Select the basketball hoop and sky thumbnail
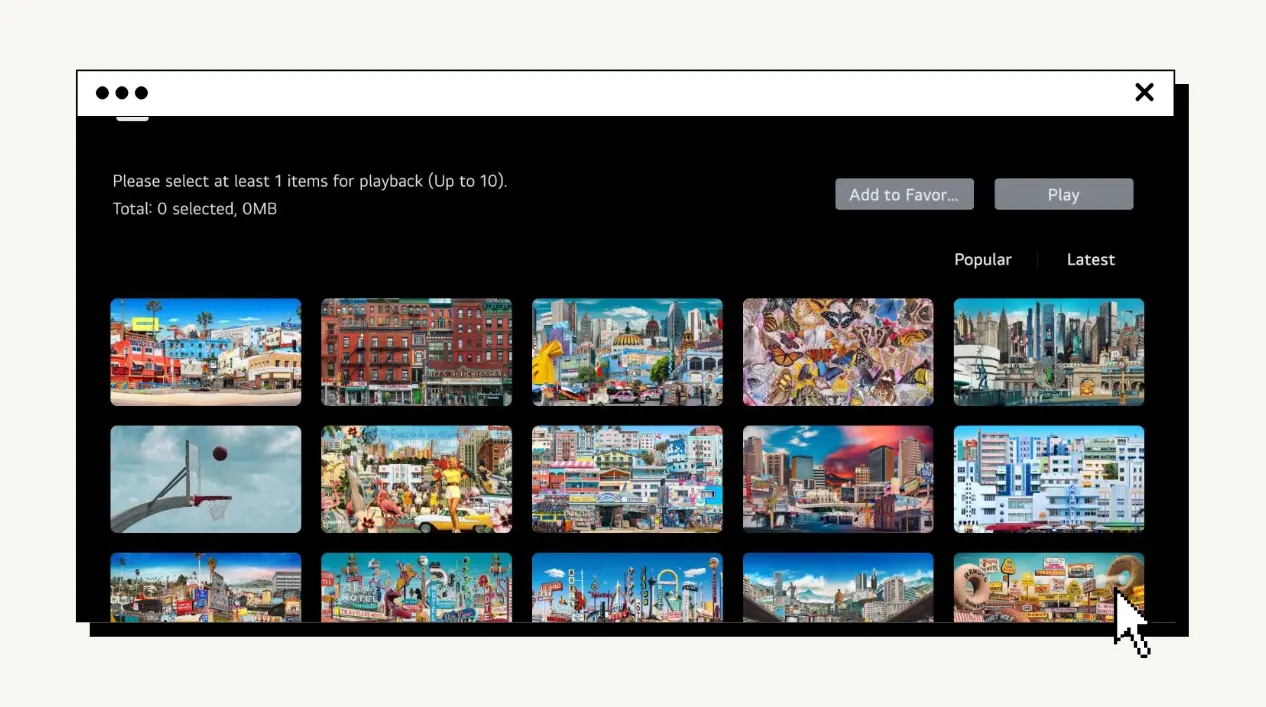The image size is (1266, 707). [x=206, y=479]
